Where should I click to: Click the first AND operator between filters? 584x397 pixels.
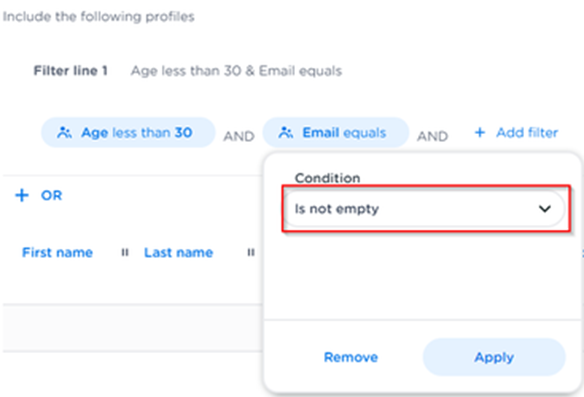tap(239, 136)
